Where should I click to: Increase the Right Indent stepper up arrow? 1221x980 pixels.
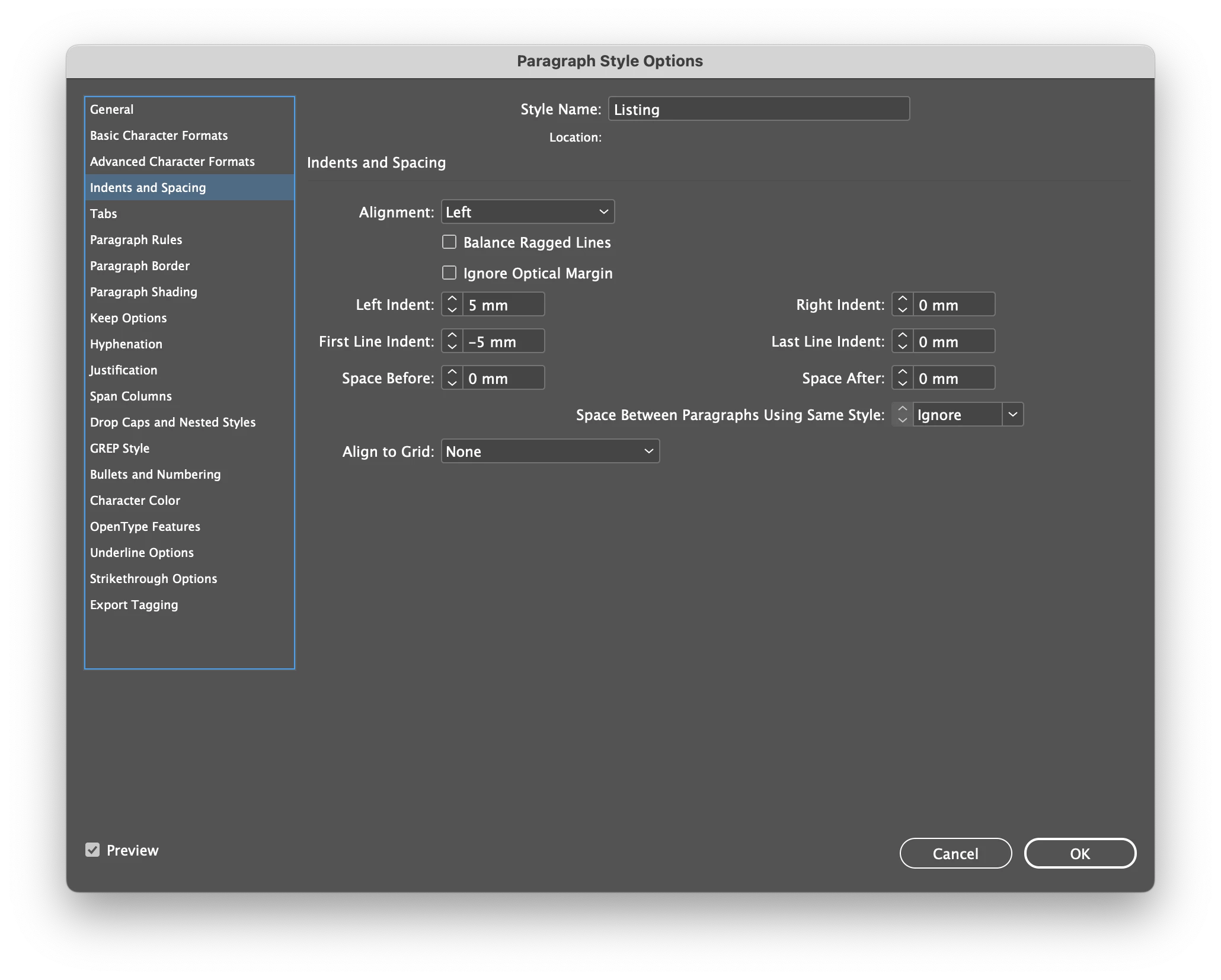click(902, 299)
